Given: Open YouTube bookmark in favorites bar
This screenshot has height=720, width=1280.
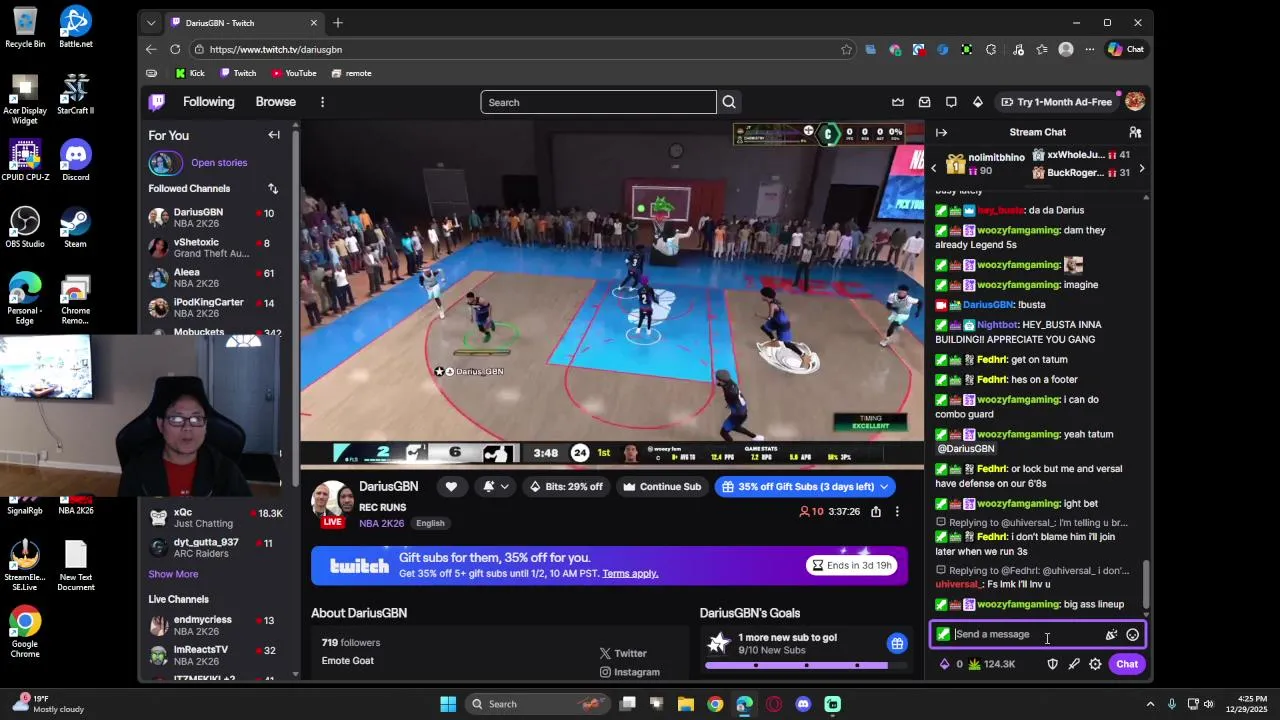Looking at the screenshot, I should 294,73.
